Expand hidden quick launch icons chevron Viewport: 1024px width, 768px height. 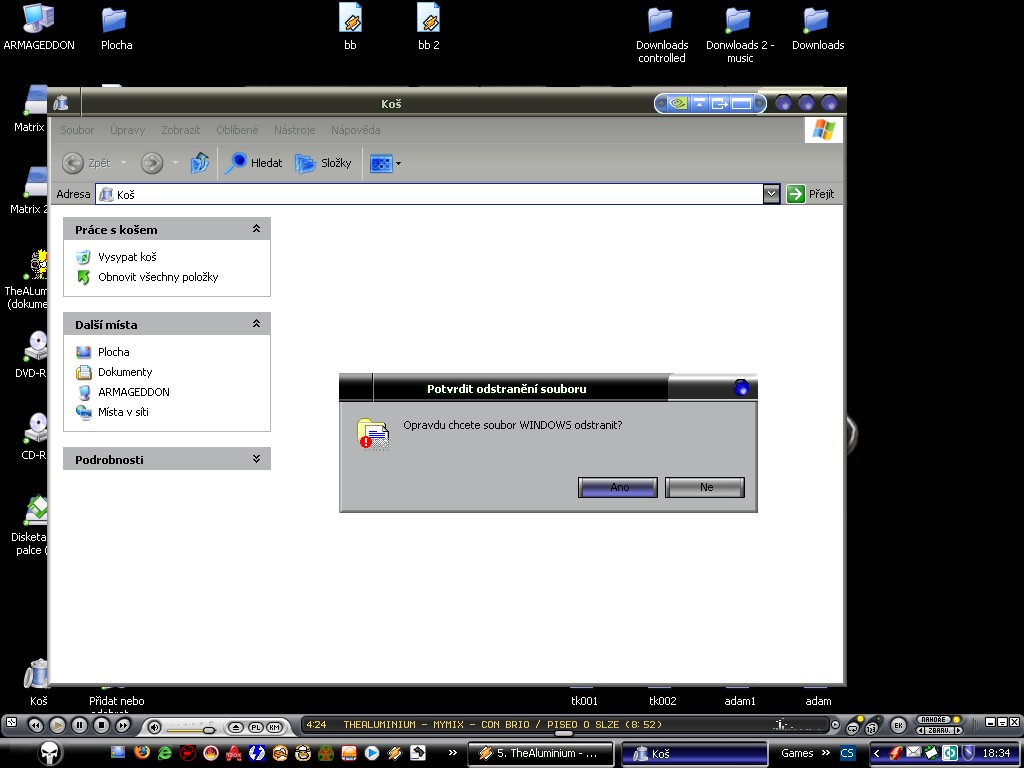pyautogui.click(x=453, y=753)
